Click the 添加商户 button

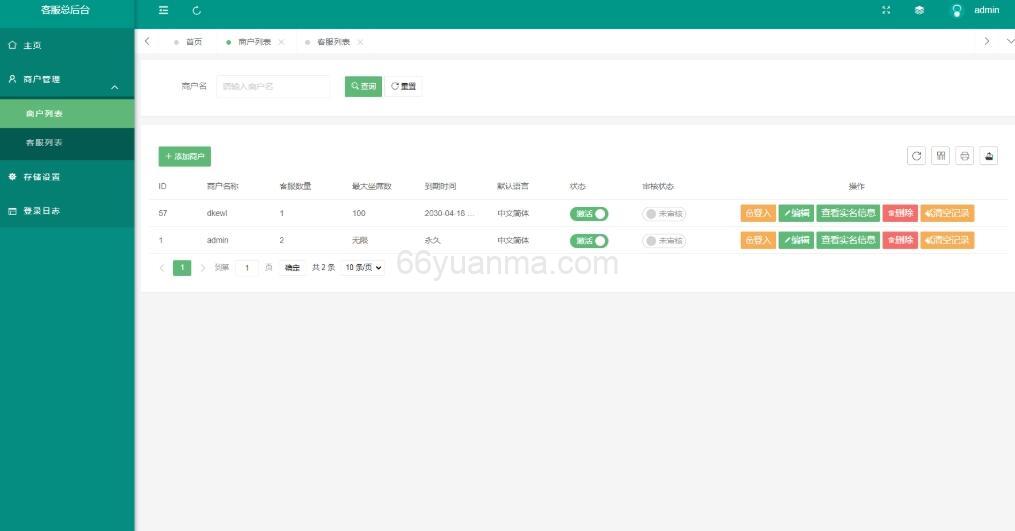[x=185, y=156]
